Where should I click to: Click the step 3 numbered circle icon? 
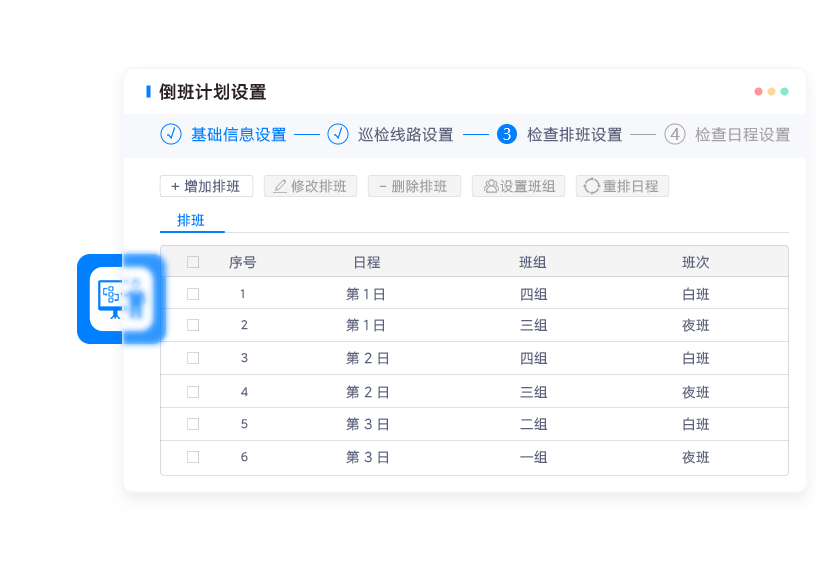(506, 134)
